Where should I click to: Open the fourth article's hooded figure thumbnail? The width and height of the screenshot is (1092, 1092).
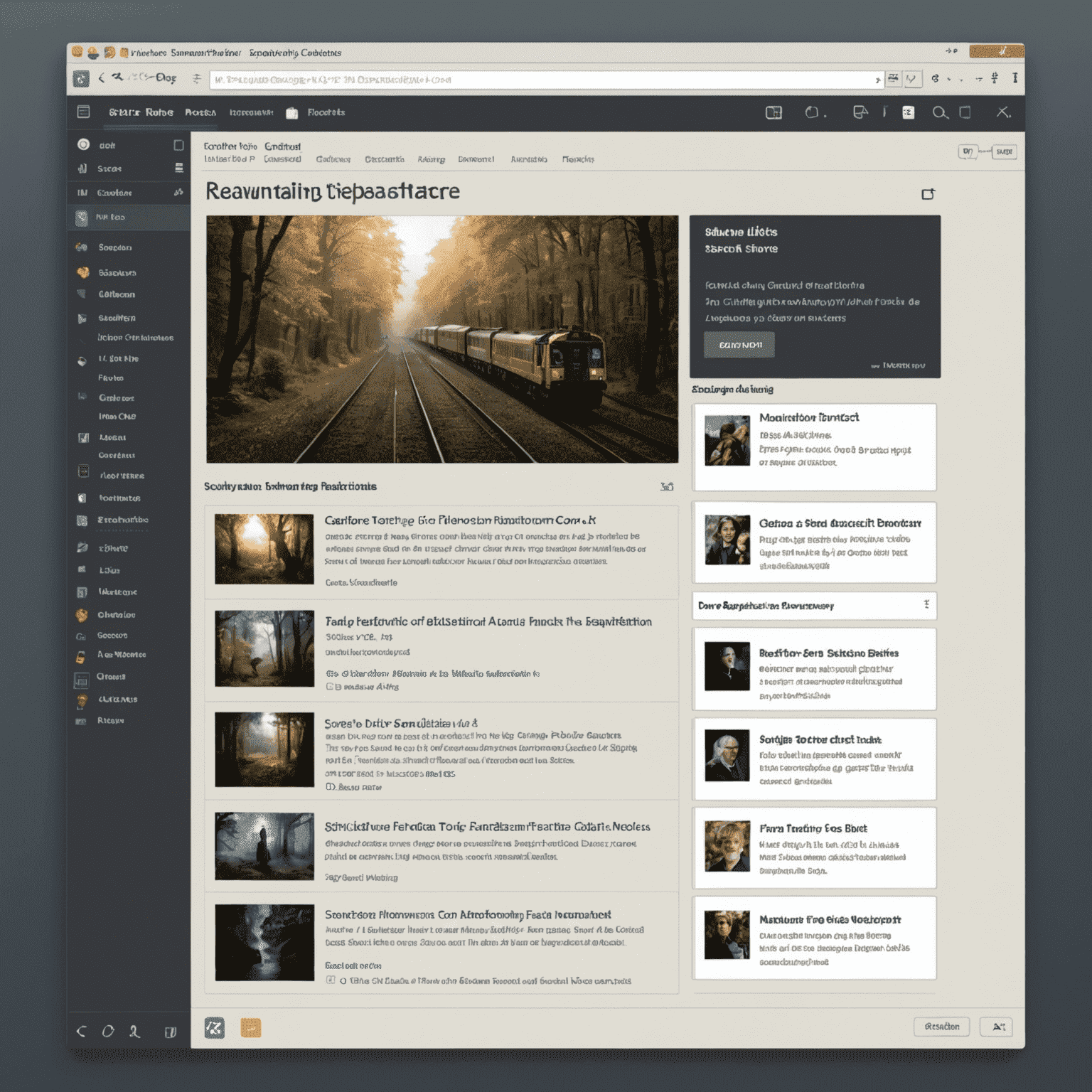point(264,846)
